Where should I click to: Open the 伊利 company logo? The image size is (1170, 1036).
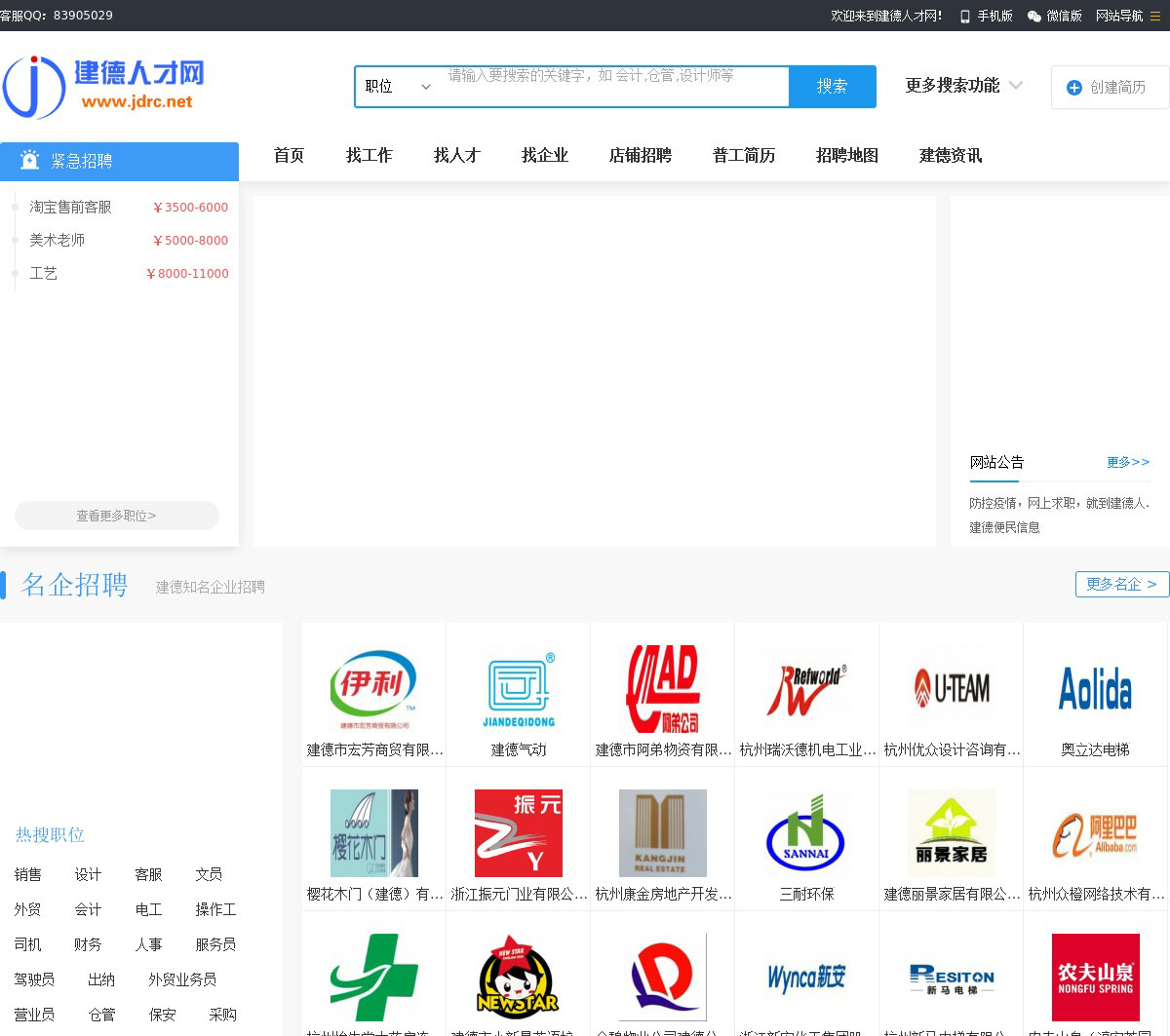tap(373, 690)
